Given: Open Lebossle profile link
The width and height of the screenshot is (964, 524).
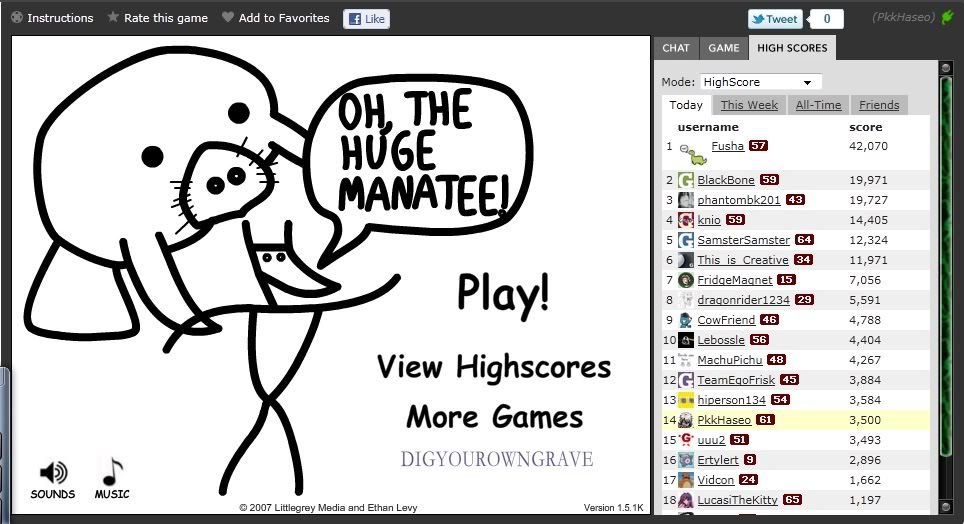Looking at the screenshot, I should tap(721, 339).
